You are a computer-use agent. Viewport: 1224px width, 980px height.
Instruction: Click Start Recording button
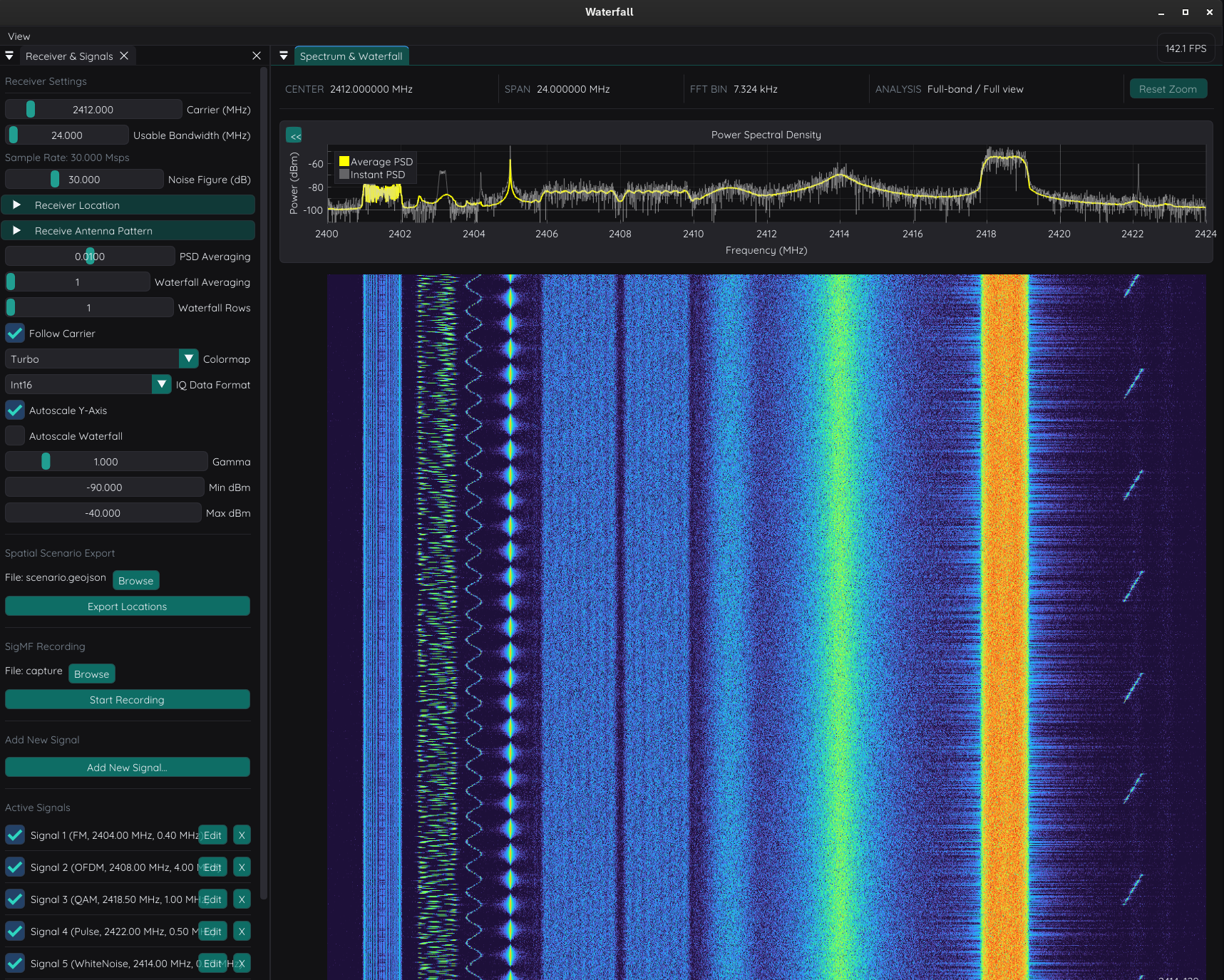128,700
